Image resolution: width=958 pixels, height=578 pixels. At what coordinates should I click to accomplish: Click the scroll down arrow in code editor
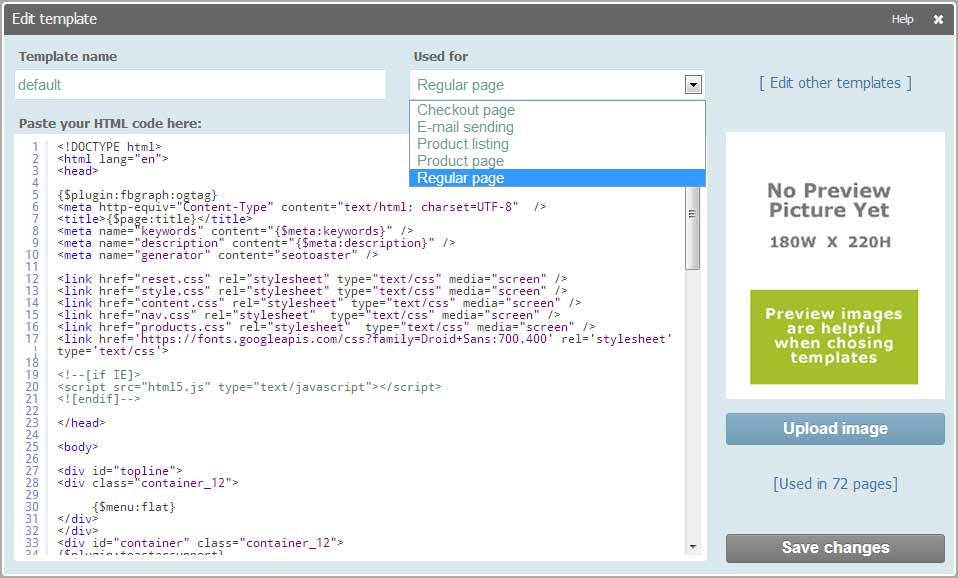pos(693,546)
